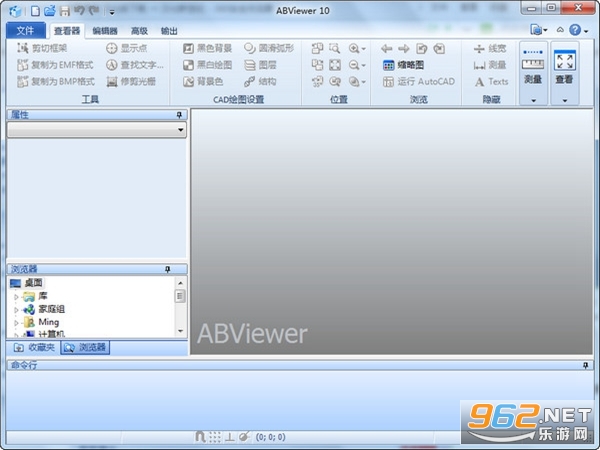Open the 图层 layers dialog
The width and height of the screenshot is (600, 450).
click(260, 65)
